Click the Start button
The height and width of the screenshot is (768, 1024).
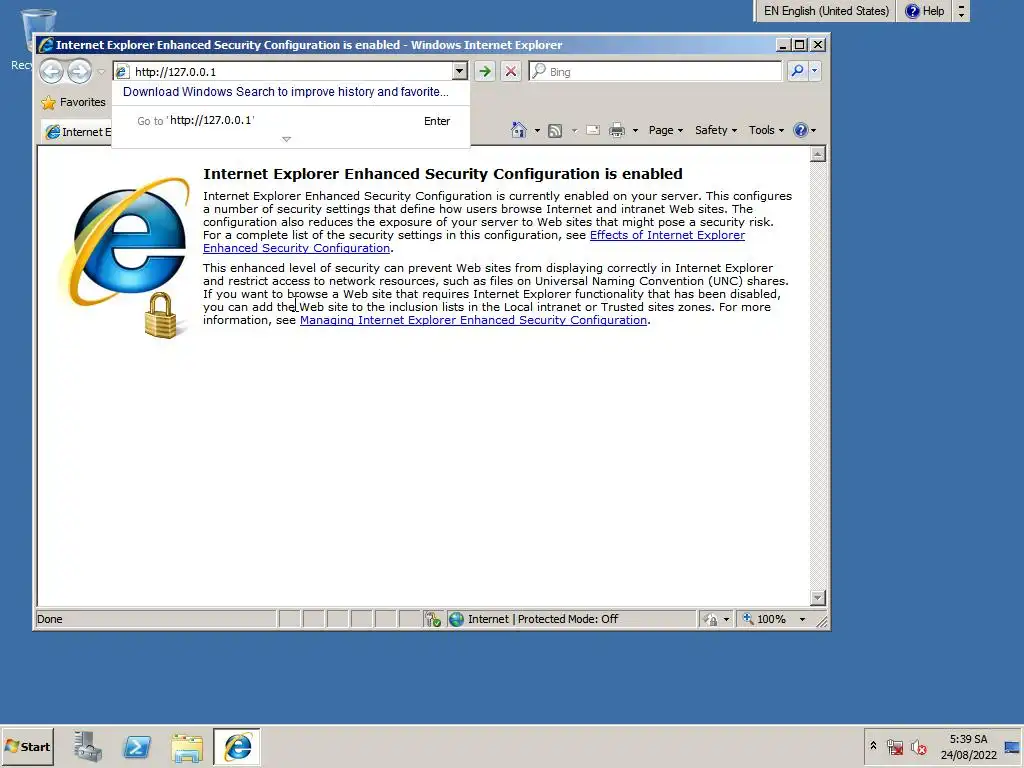(x=27, y=746)
